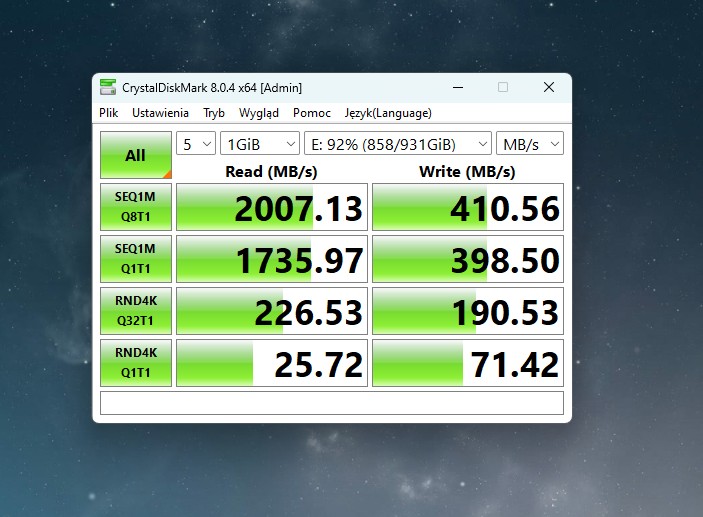Click the 410.56 write result
The width and height of the screenshot is (703, 517).
[x=468, y=207]
